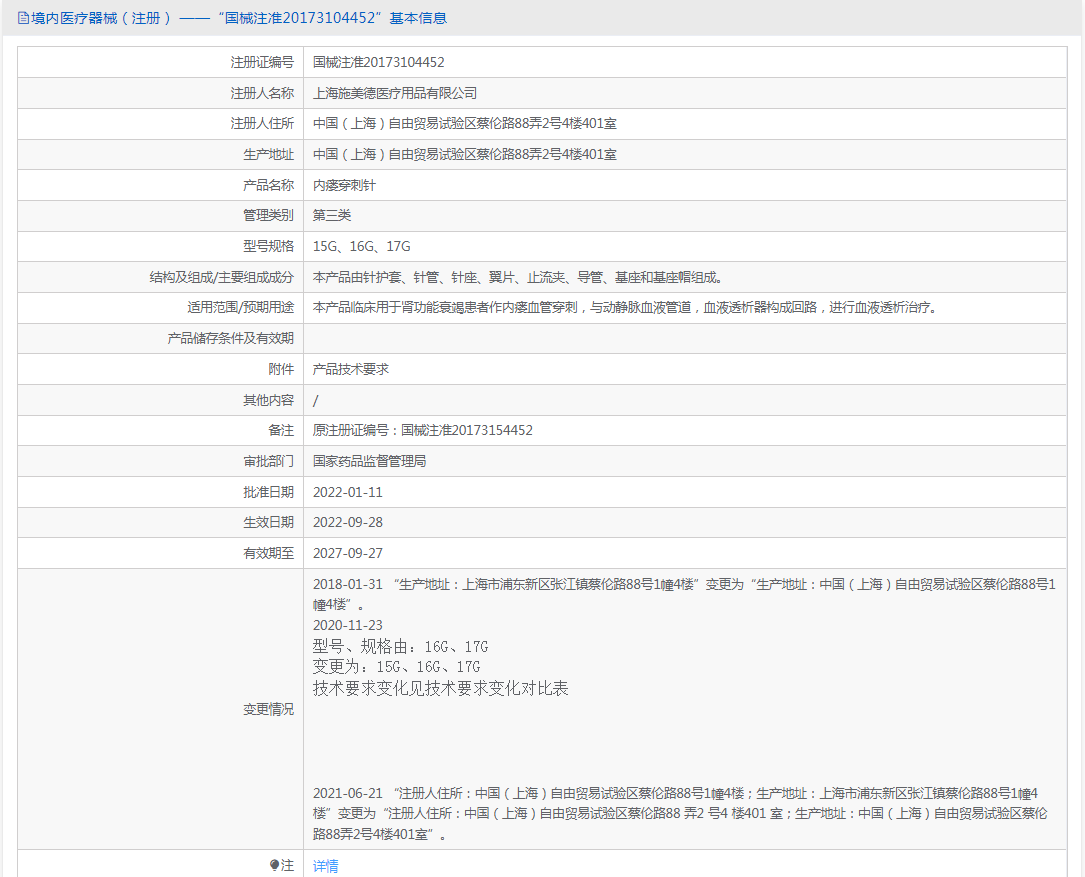1085x877 pixels.
Task: Click the 注册证编号 row label
Action: [x=262, y=62]
